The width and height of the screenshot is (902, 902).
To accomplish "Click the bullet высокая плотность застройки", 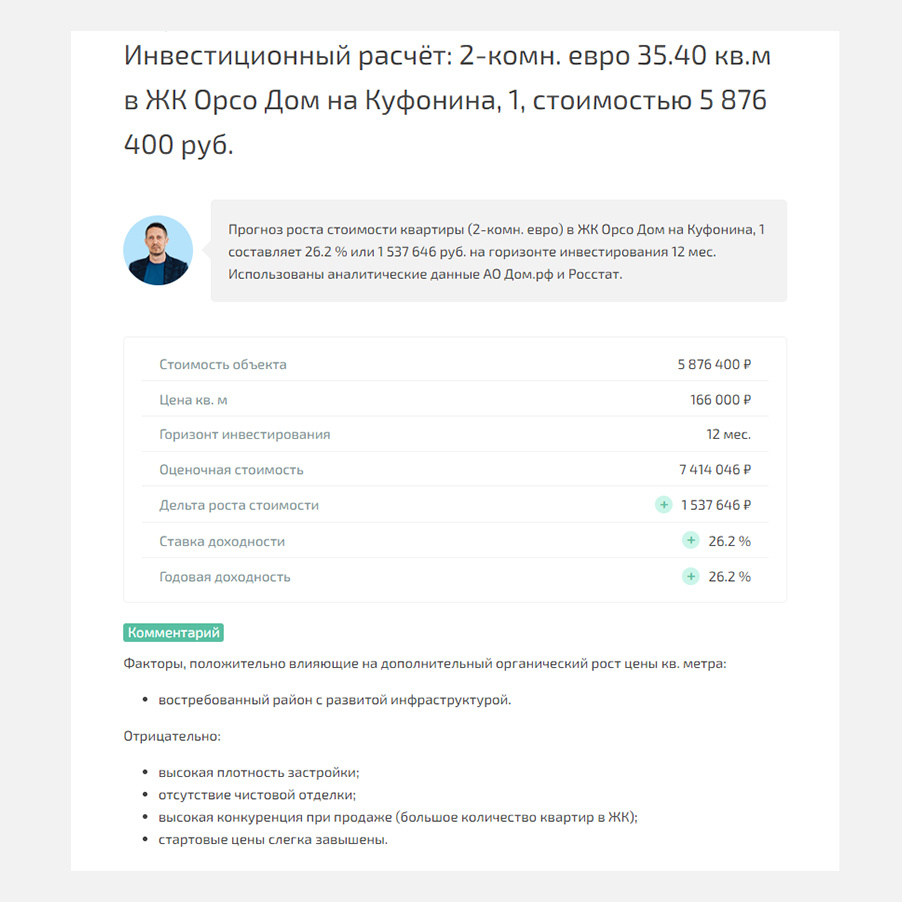I will tap(258, 773).
